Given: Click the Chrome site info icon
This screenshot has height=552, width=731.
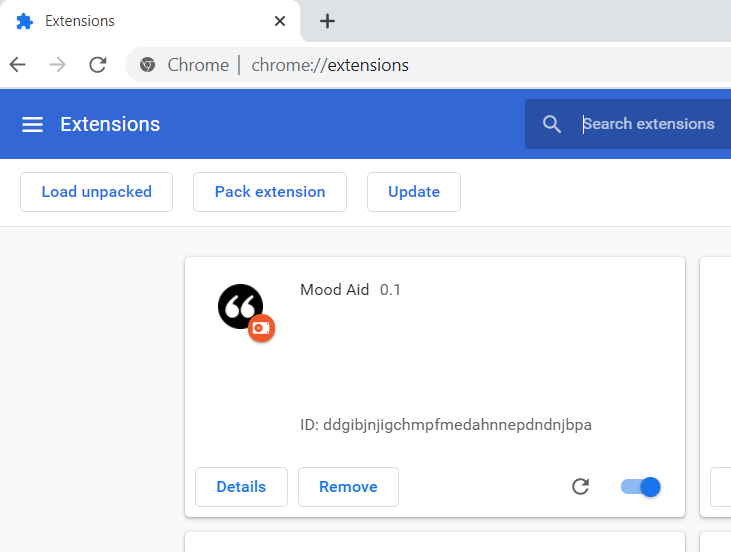Looking at the screenshot, I should (x=147, y=65).
